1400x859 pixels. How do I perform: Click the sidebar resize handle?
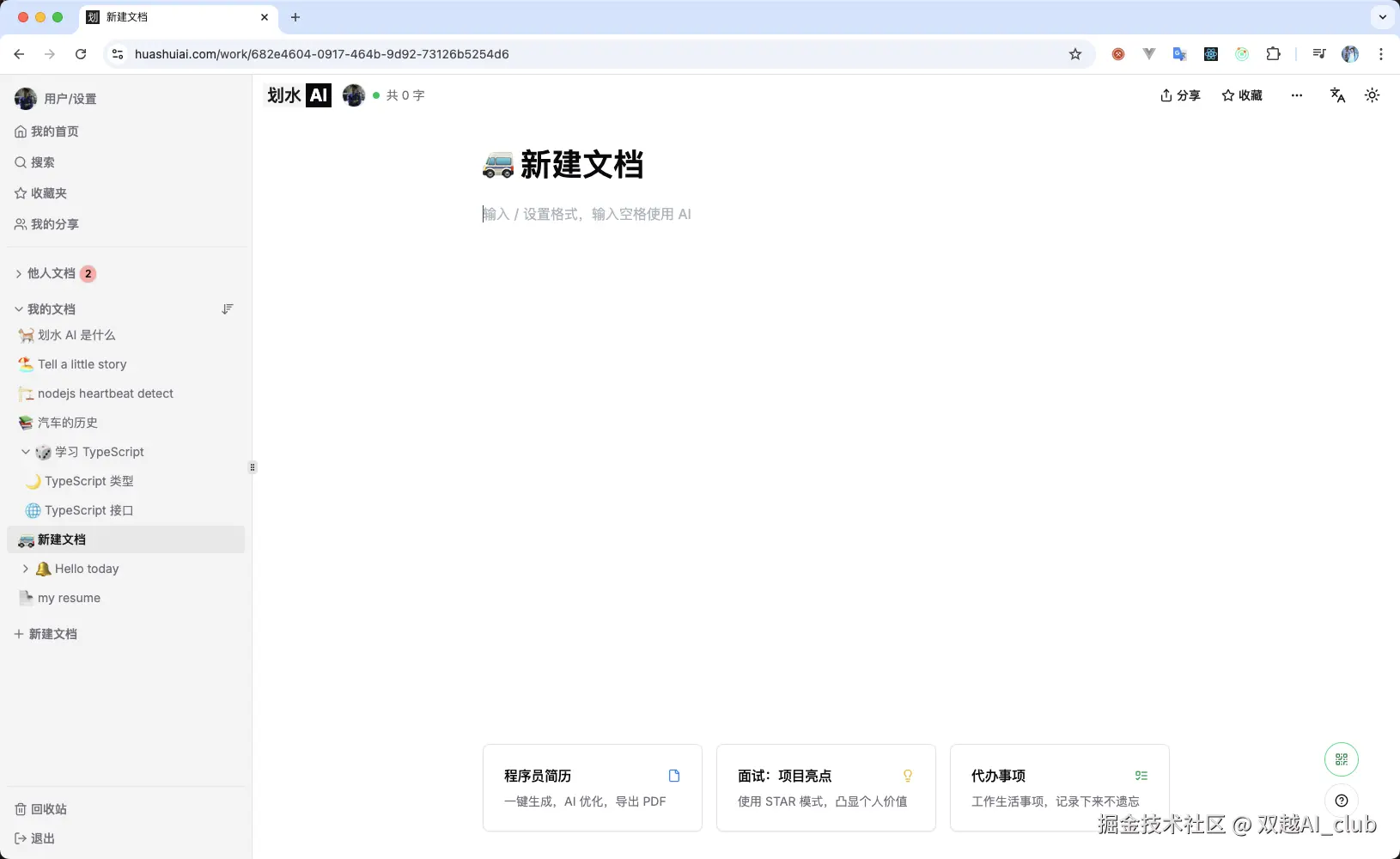[x=253, y=467]
